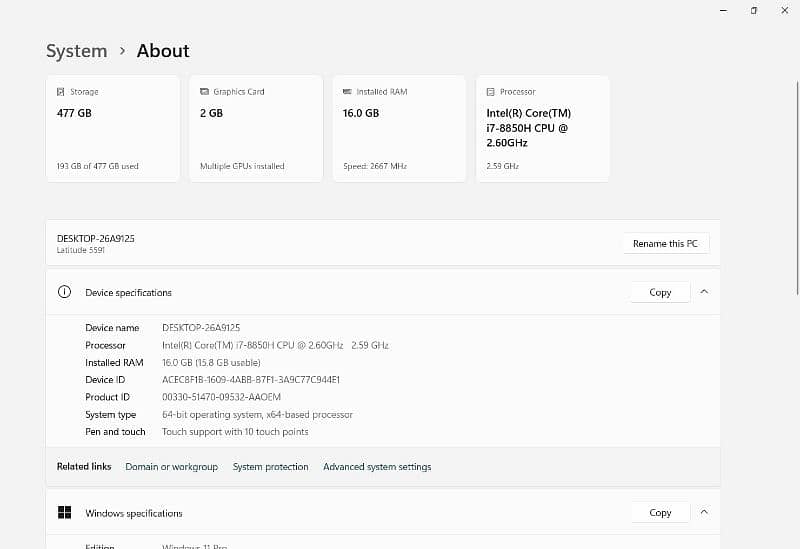Open Advanced system settings link
The width and height of the screenshot is (800, 549).
coord(377,467)
